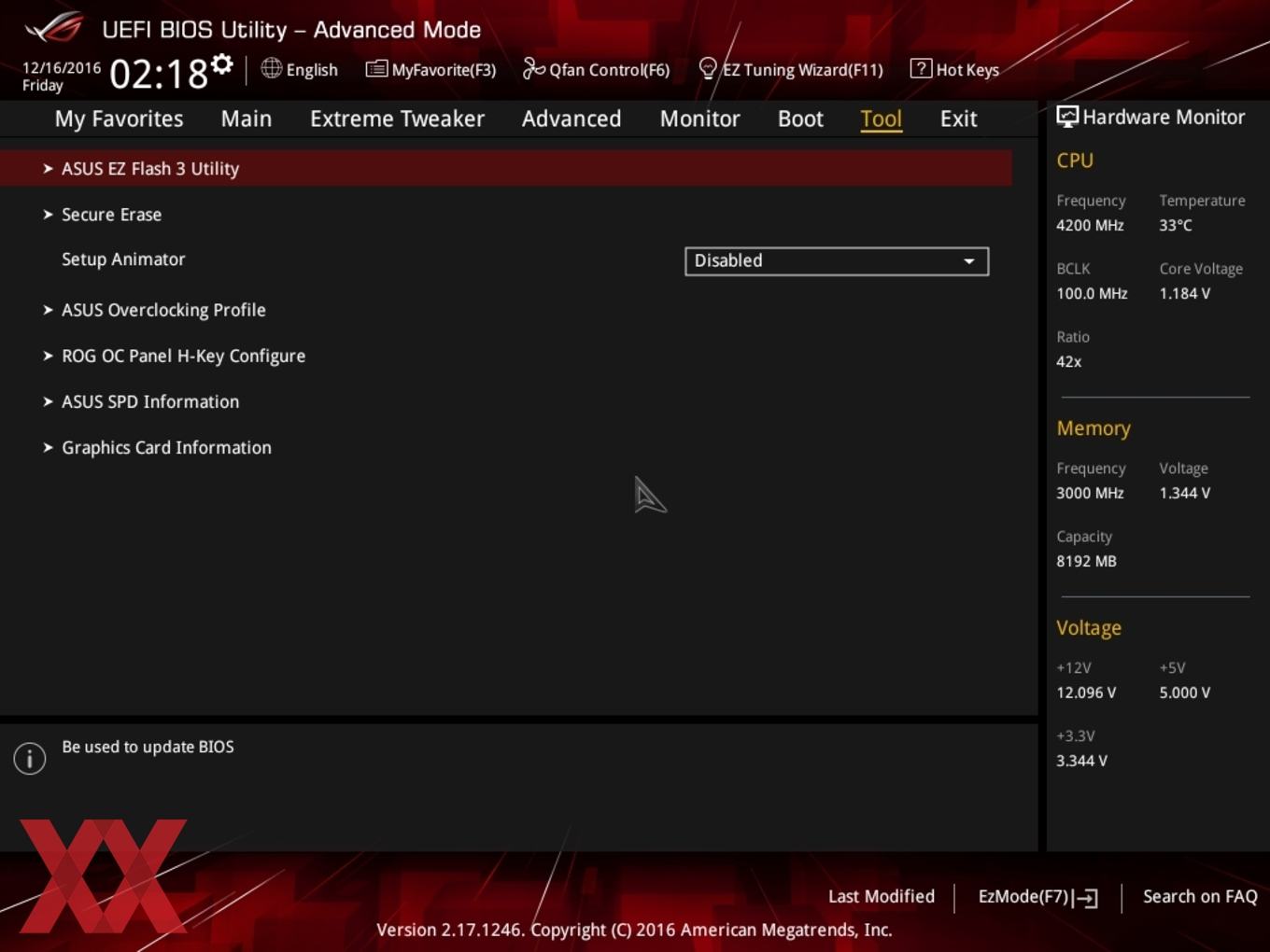Click Capacity value 8192 MB
This screenshot has height=952, width=1270.
[1086, 561]
